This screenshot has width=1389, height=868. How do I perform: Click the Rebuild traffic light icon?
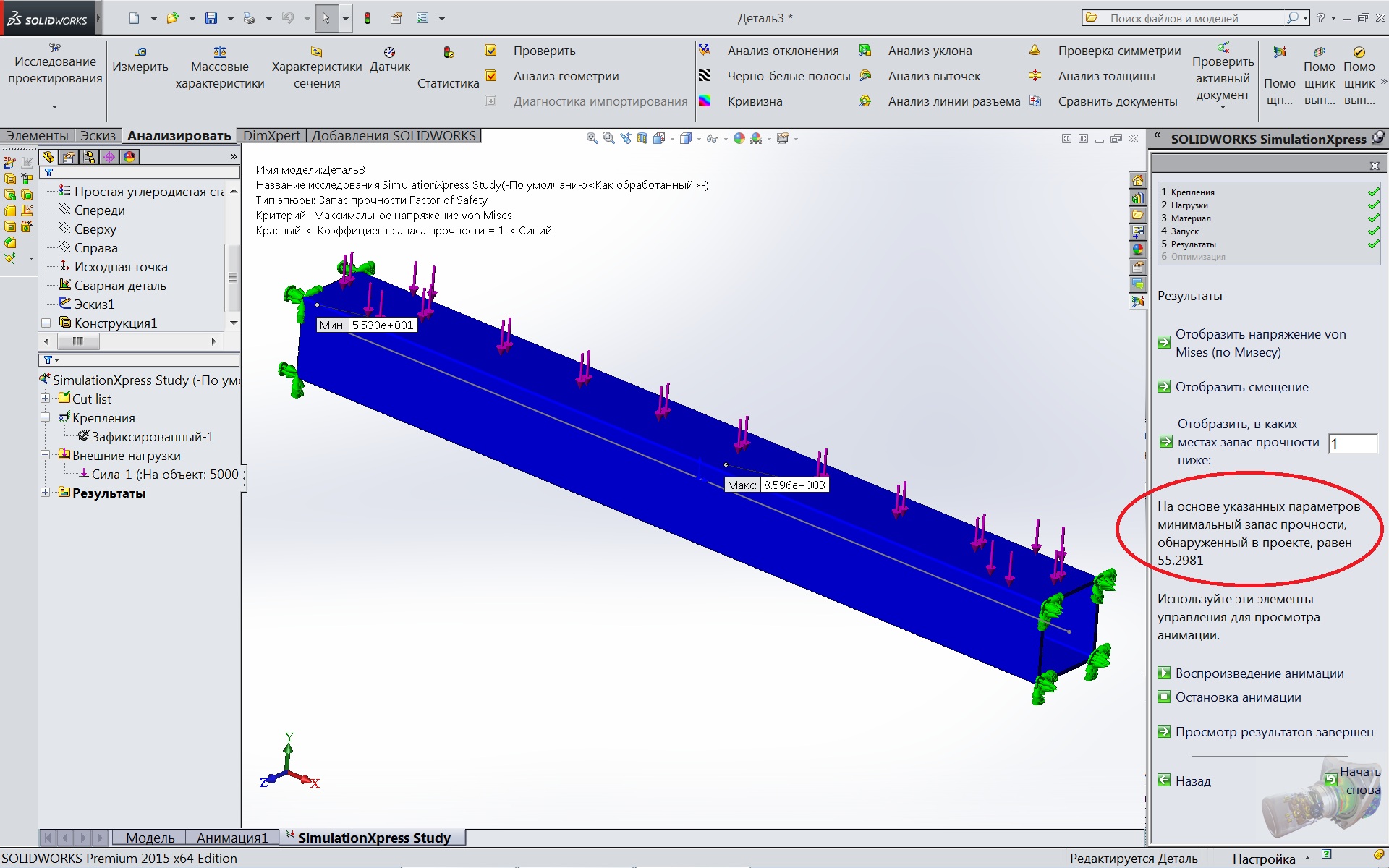click(368, 18)
